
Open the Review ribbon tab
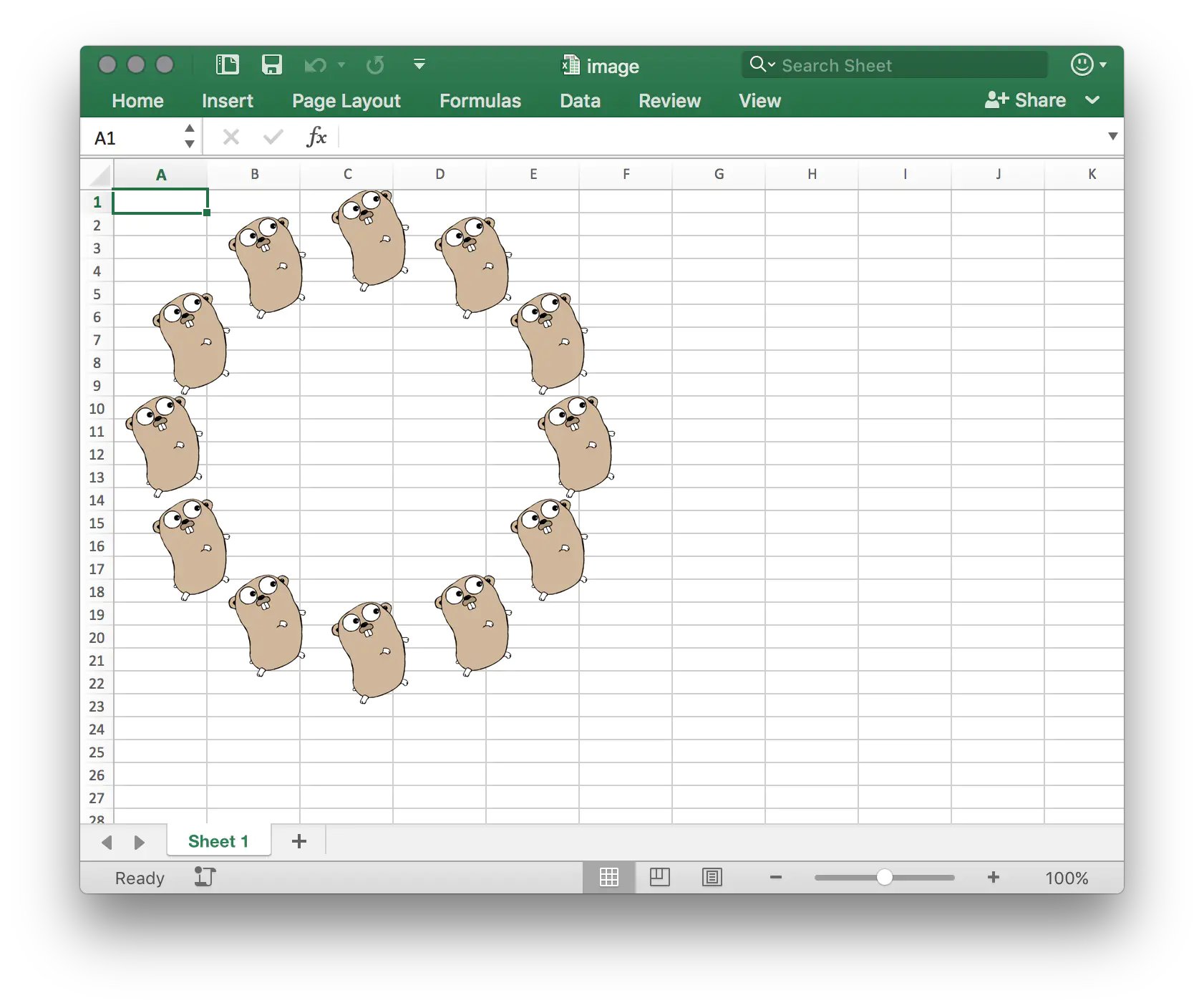(x=669, y=101)
